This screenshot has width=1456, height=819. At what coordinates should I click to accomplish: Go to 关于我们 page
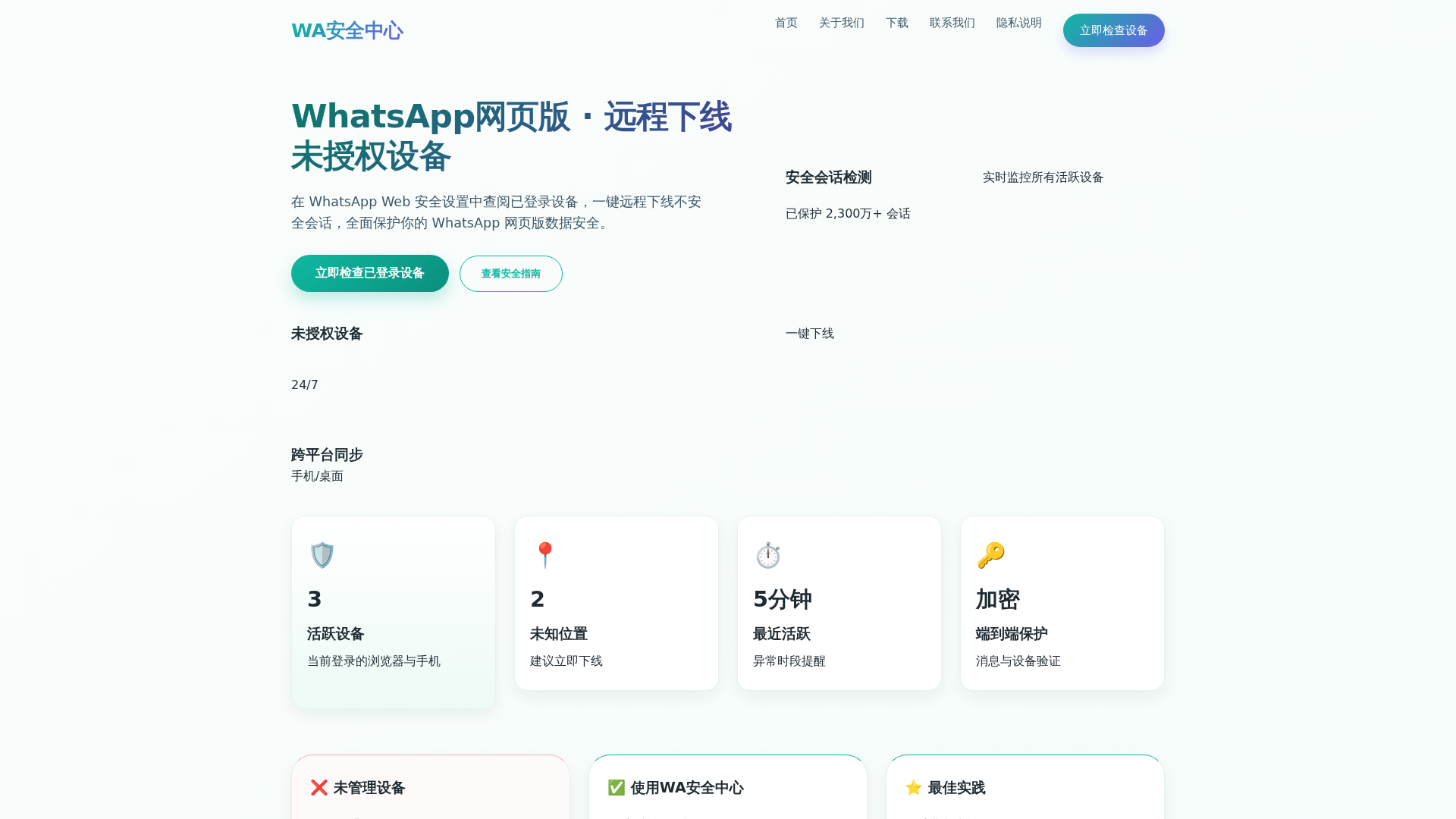point(842,23)
